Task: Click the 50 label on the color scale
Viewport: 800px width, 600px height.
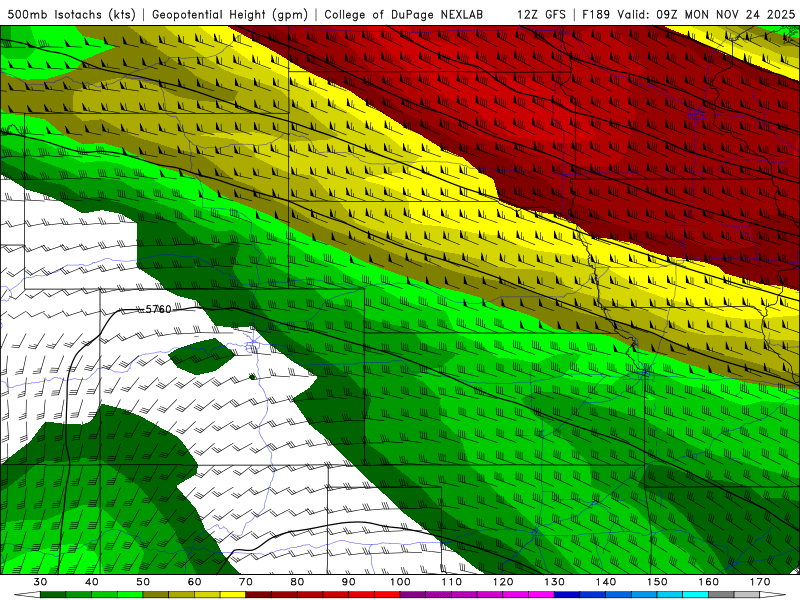Action: click(x=143, y=582)
